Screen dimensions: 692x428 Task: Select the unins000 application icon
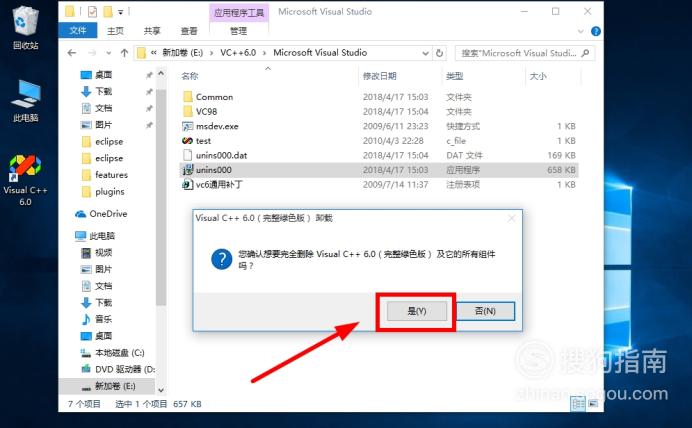188,170
